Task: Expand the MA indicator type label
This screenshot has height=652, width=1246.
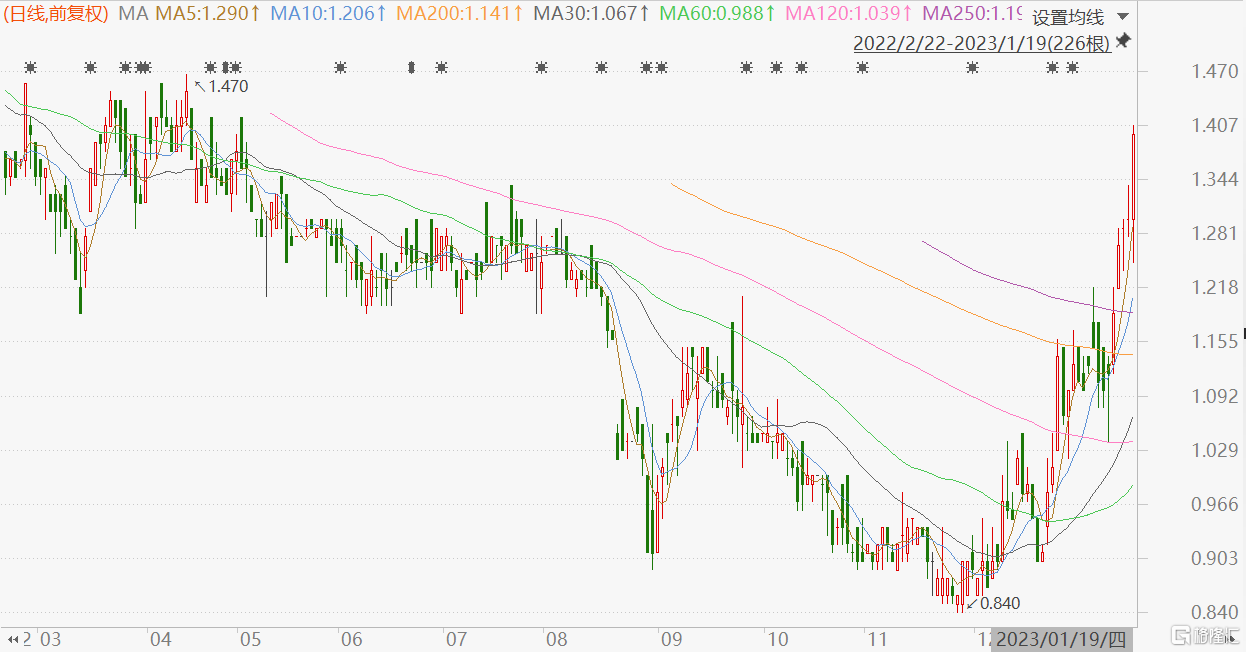Action: [x=131, y=14]
